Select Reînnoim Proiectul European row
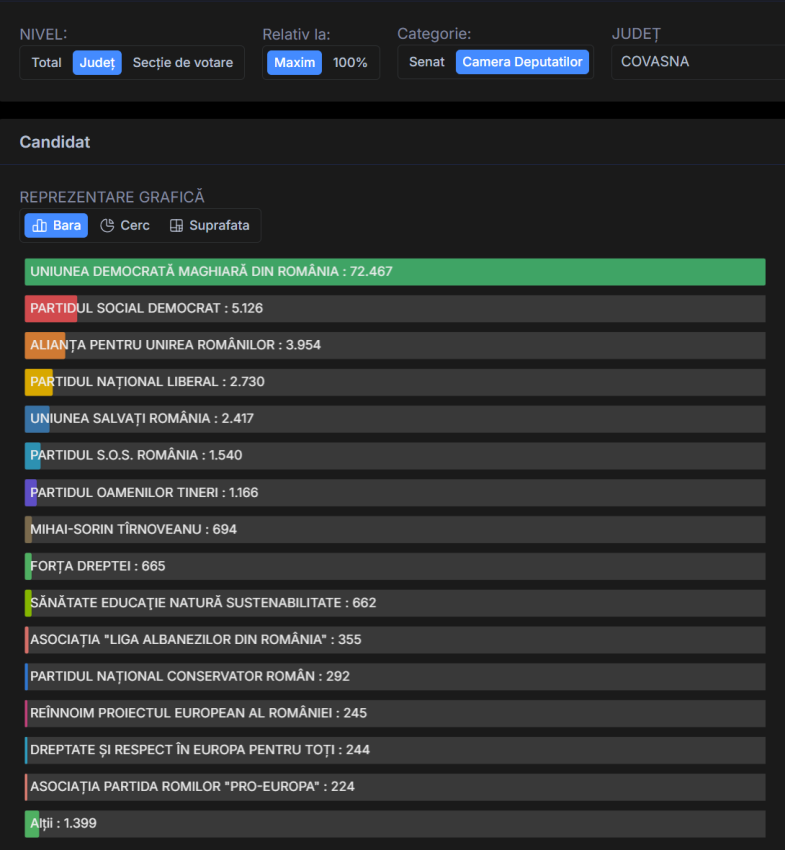785x850 pixels. (x=395, y=713)
